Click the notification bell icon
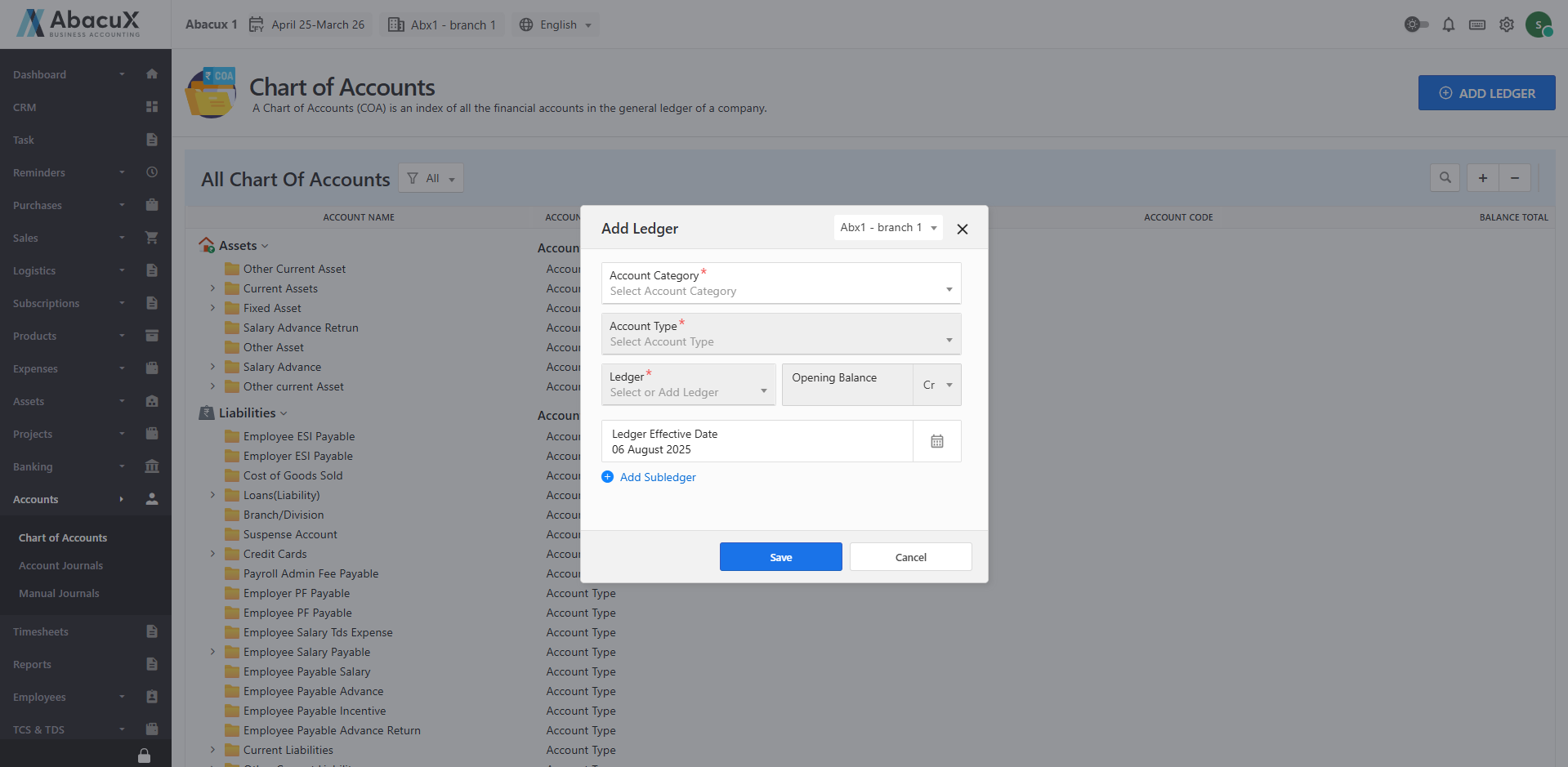 1448,25
